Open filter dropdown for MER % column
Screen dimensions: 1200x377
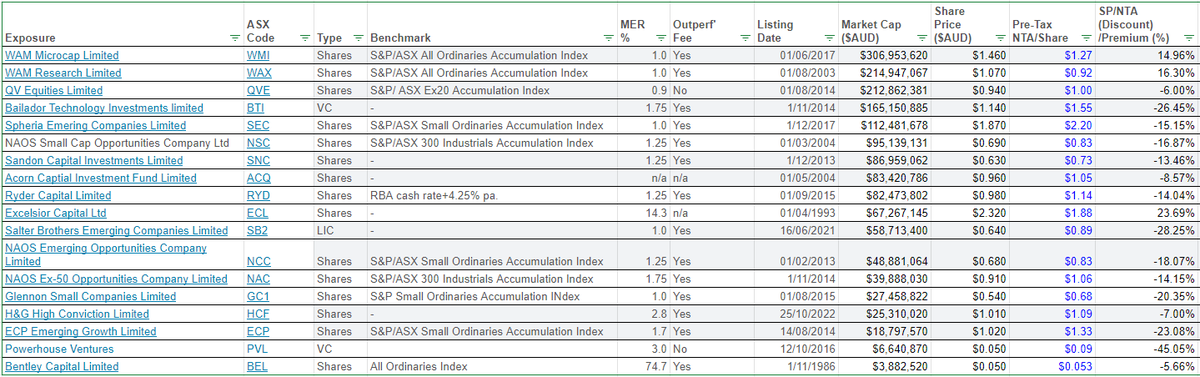pyautogui.click(x=660, y=38)
